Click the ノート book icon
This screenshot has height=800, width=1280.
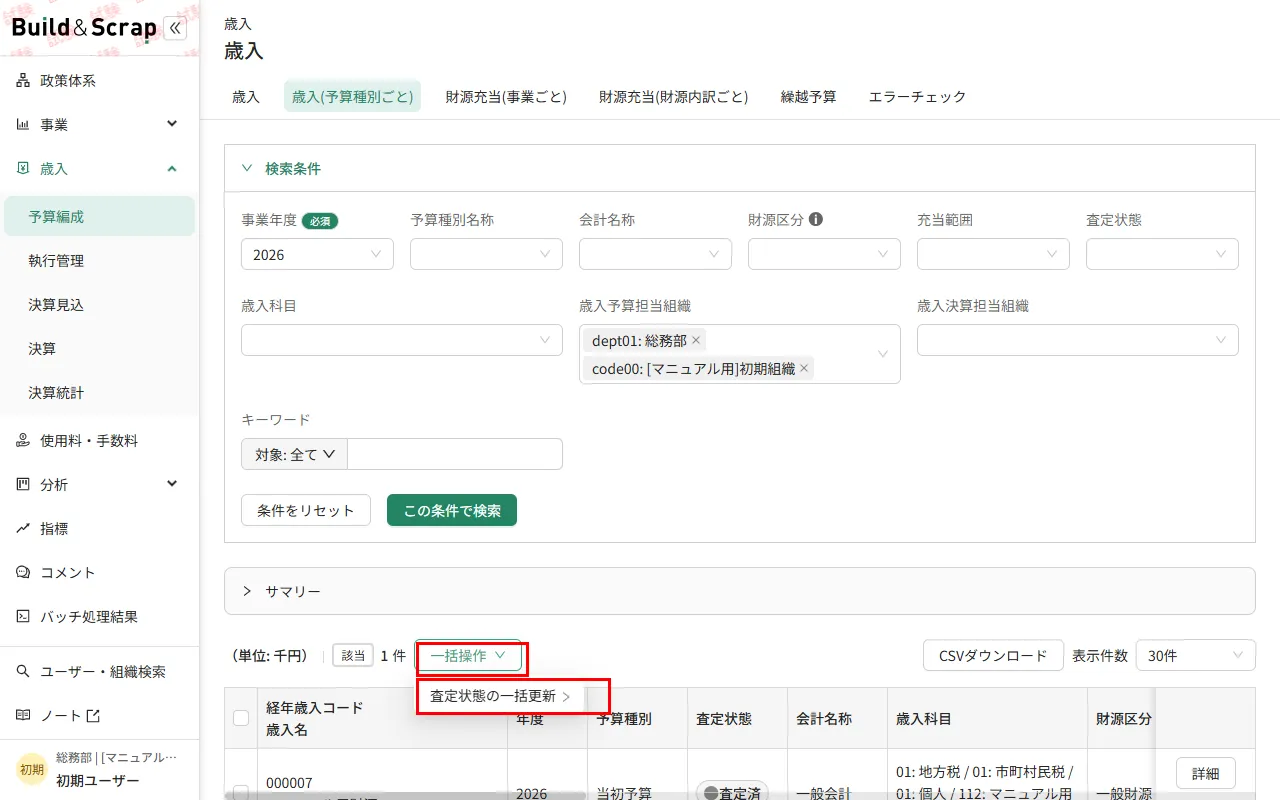point(23,716)
